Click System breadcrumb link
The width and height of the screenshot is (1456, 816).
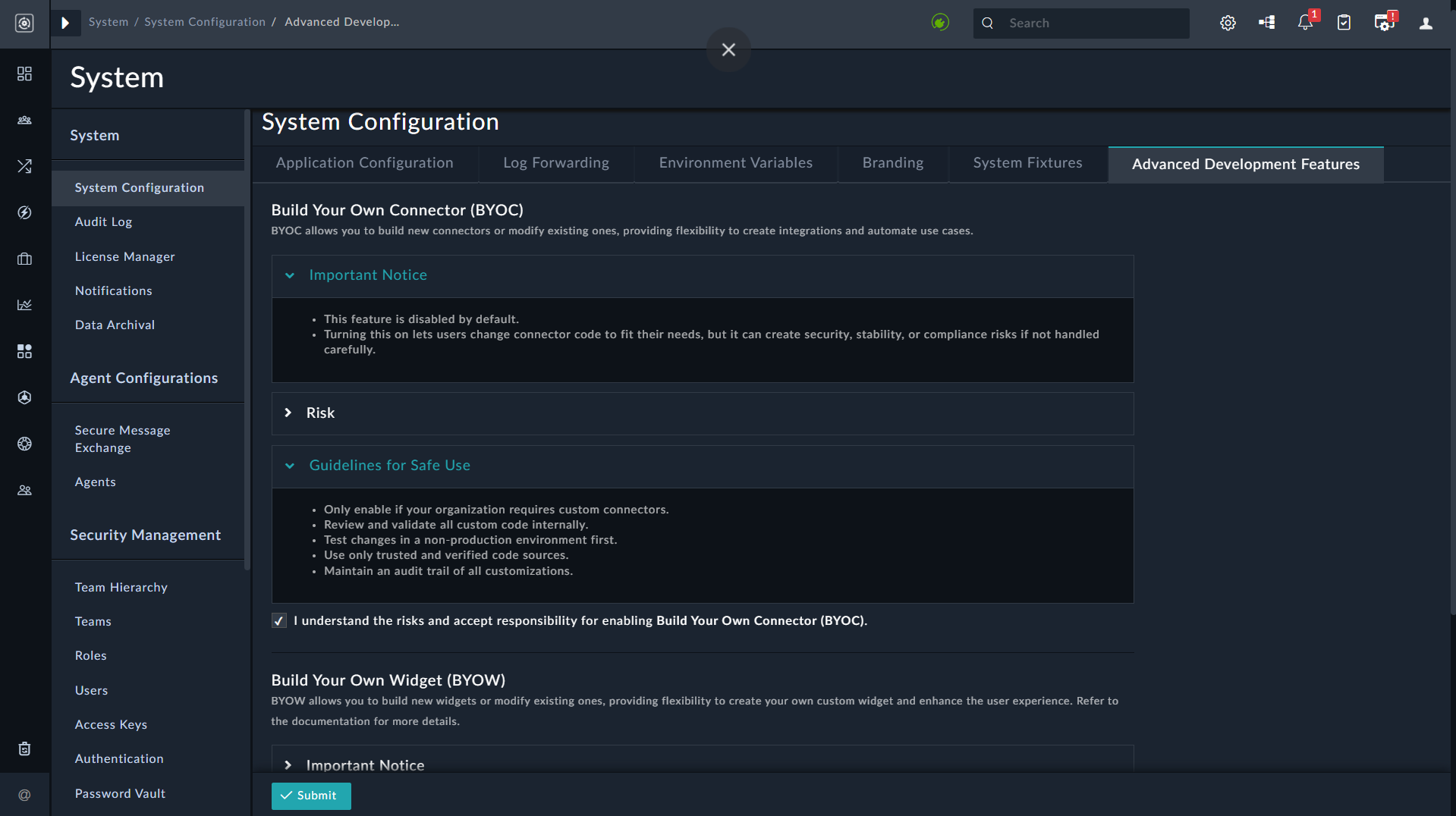pyautogui.click(x=108, y=22)
